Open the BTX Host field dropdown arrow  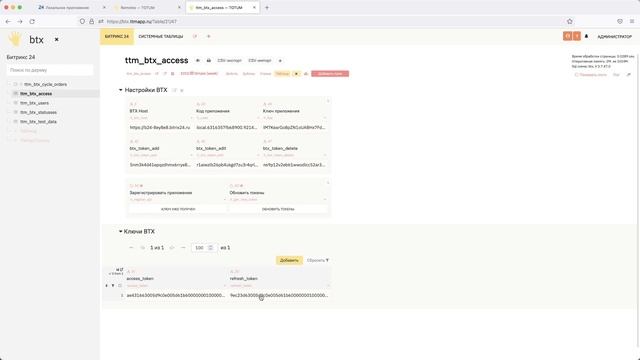click(192, 118)
